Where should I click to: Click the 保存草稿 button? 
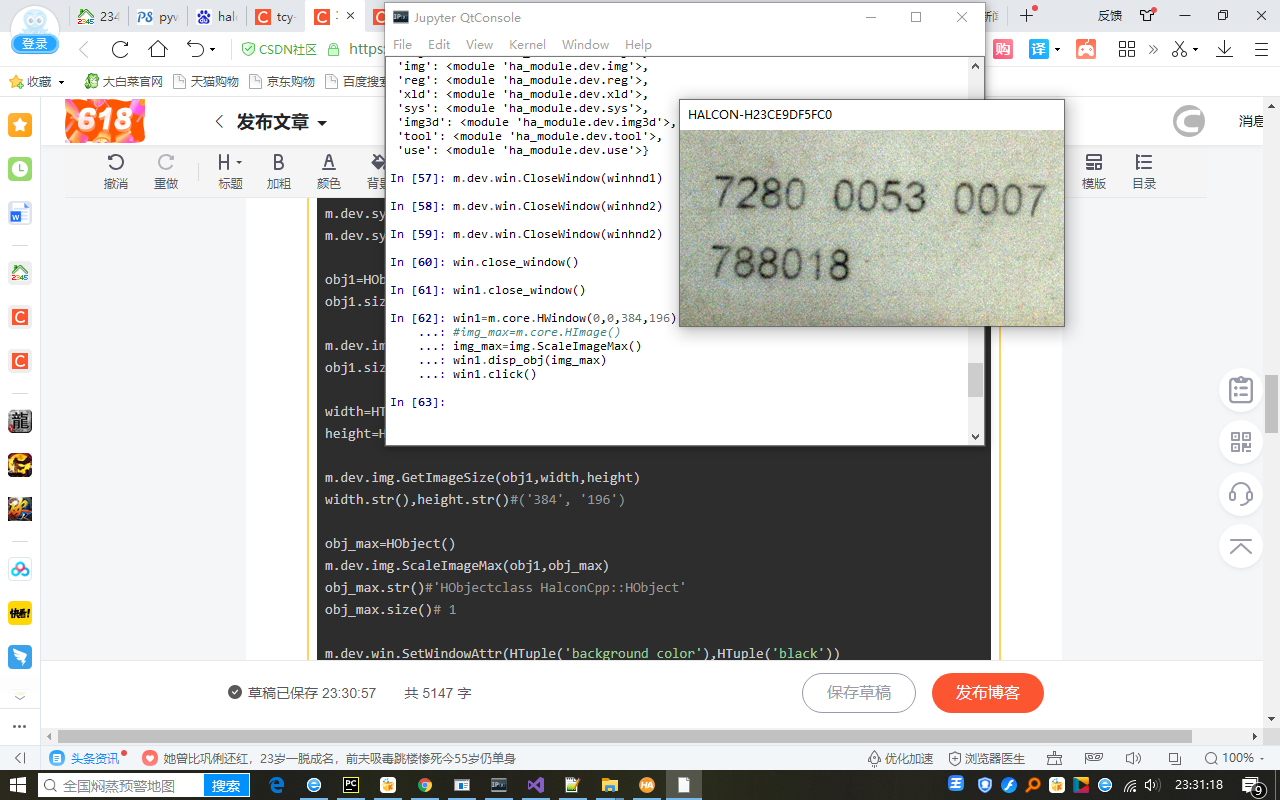point(858,692)
